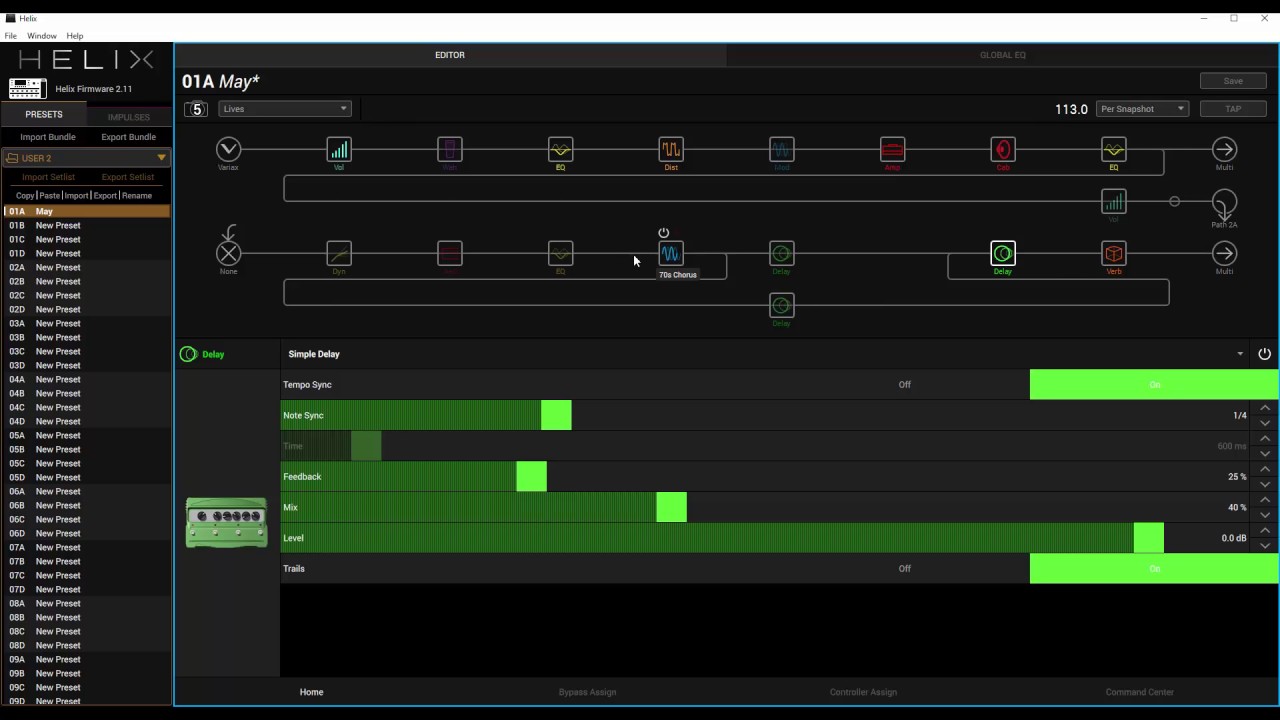
Task: Select the orange Verb block
Action: [x=1114, y=254]
